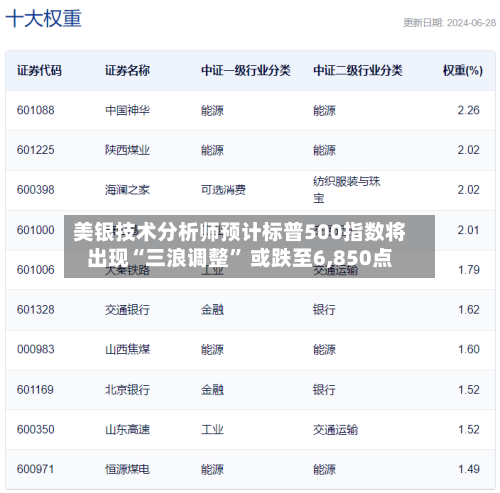The height and width of the screenshot is (493, 500).
Task: Click the 纺织服装与珠宝 industry cell
Action: (347, 190)
